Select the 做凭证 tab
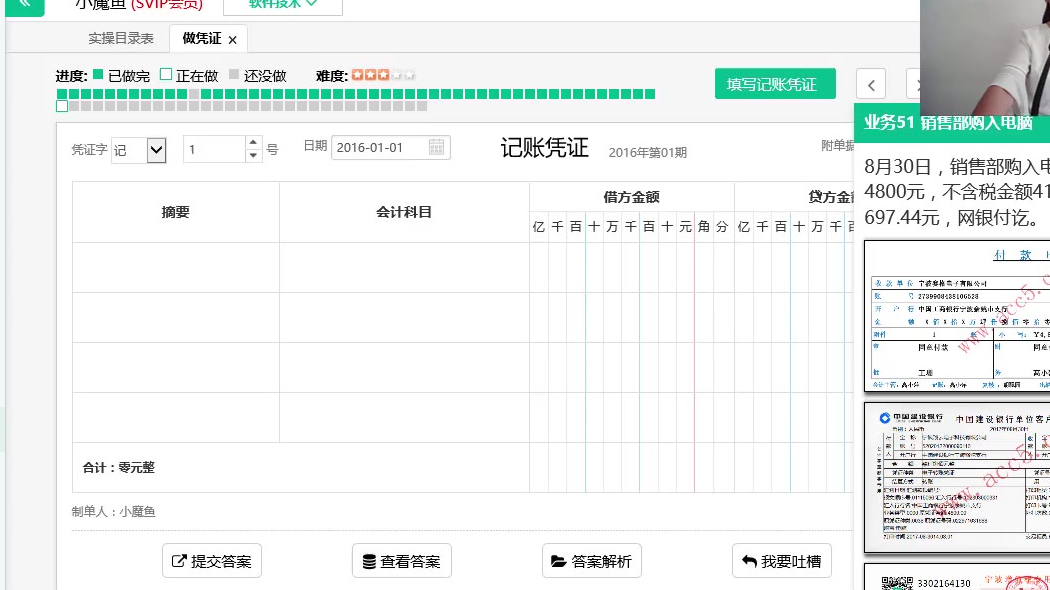Image resolution: width=1050 pixels, height=590 pixels. [x=202, y=39]
